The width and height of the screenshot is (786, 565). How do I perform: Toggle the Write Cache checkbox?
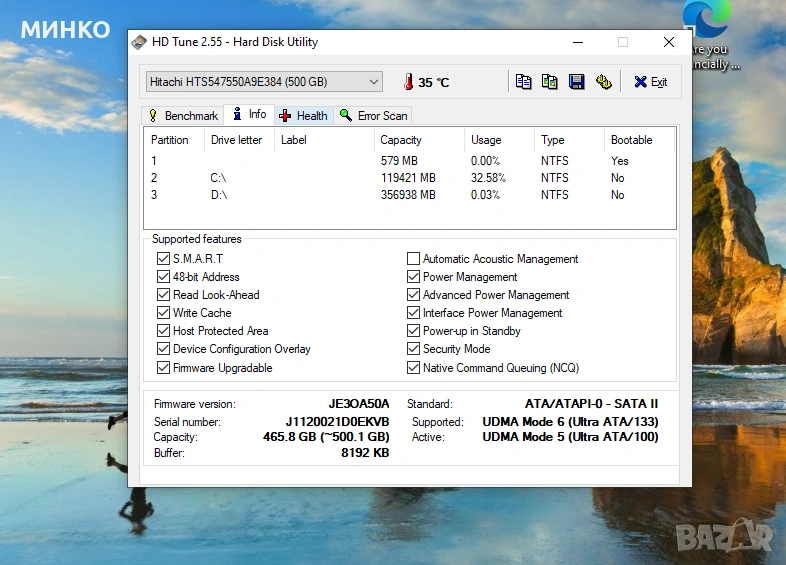163,313
